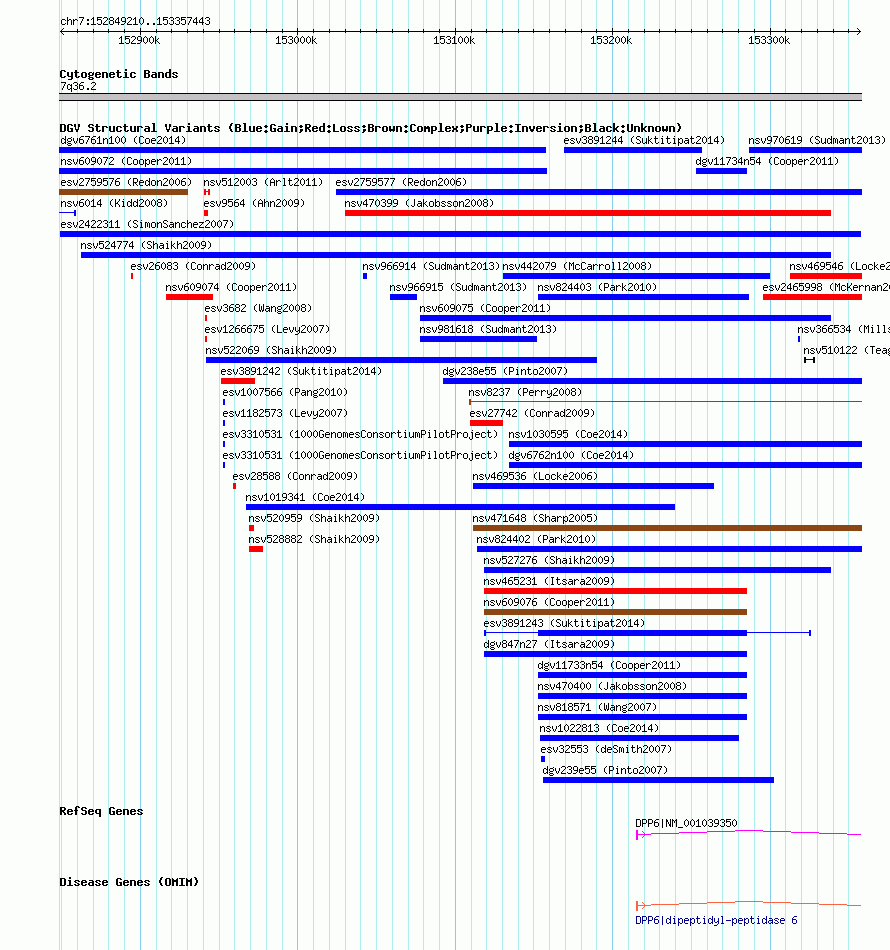The width and height of the screenshot is (890, 950).
Task: Select the nsv824403 (Park2010) label
Action: 597,287
